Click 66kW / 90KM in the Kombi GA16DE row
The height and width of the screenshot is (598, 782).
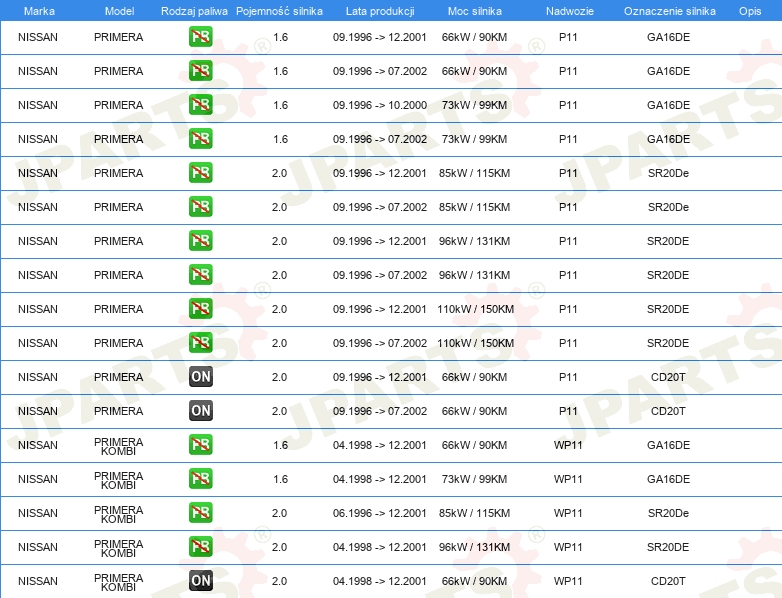474,445
